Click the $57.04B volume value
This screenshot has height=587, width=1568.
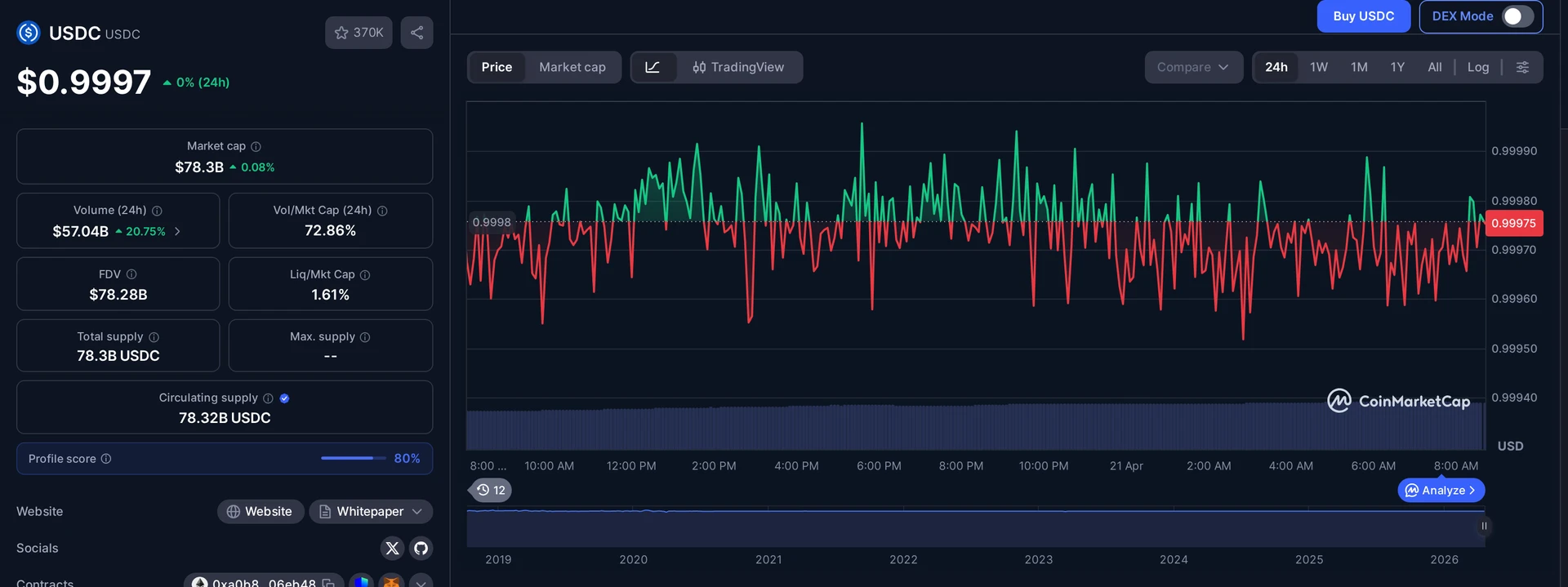point(80,231)
